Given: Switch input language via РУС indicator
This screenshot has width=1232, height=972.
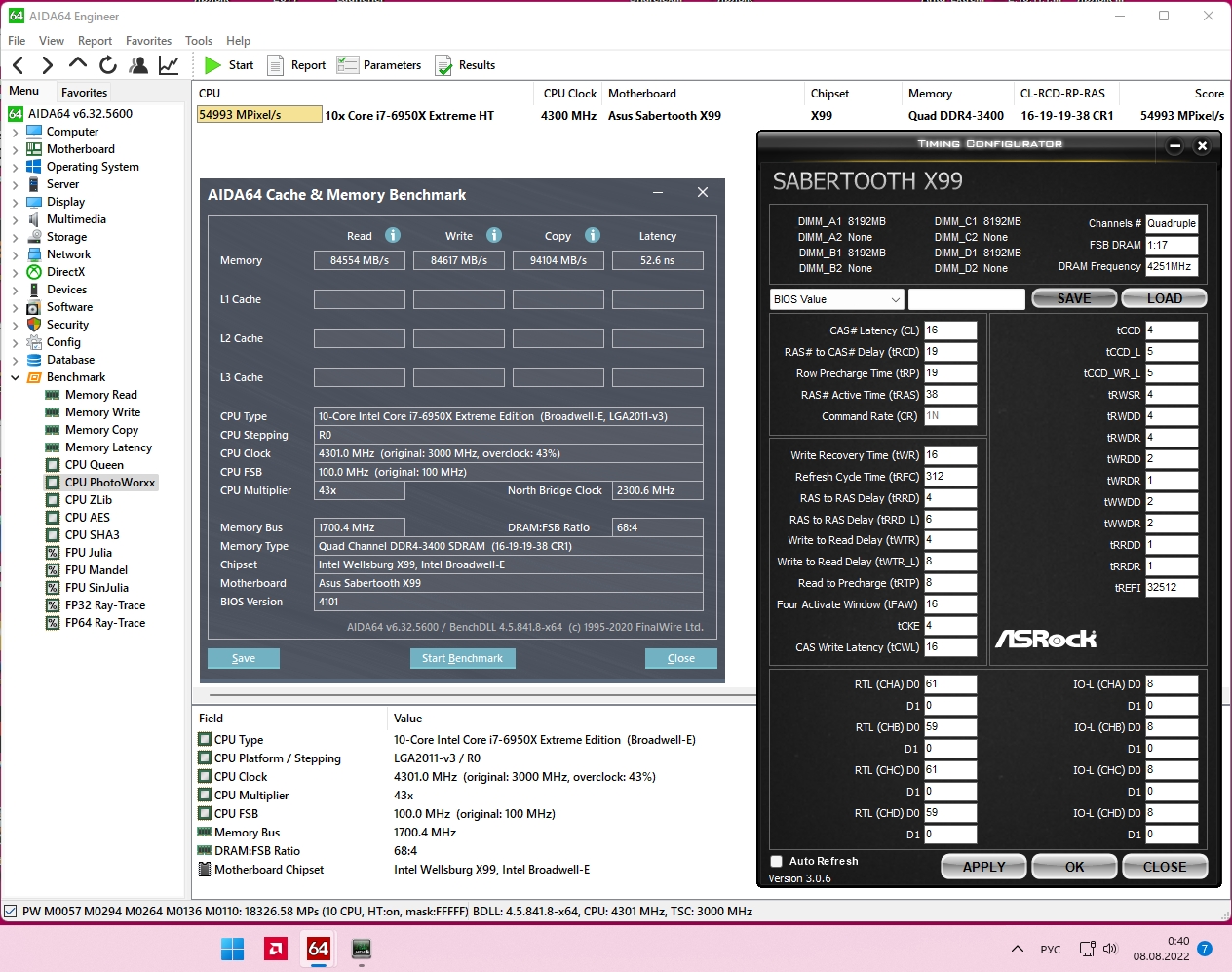Looking at the screenshot, I should 1051,949.
